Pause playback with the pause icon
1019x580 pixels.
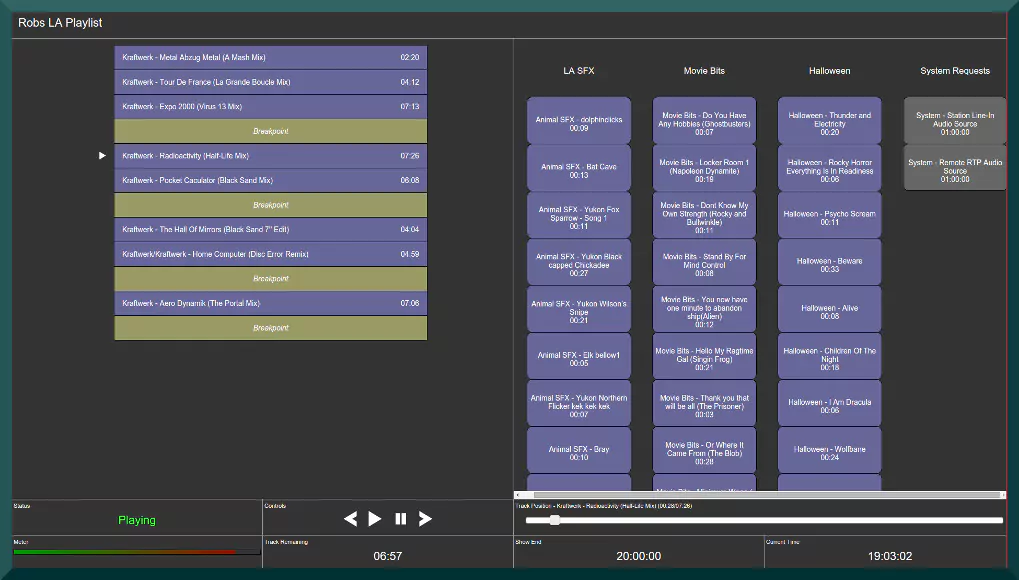(x=400, y=518)
